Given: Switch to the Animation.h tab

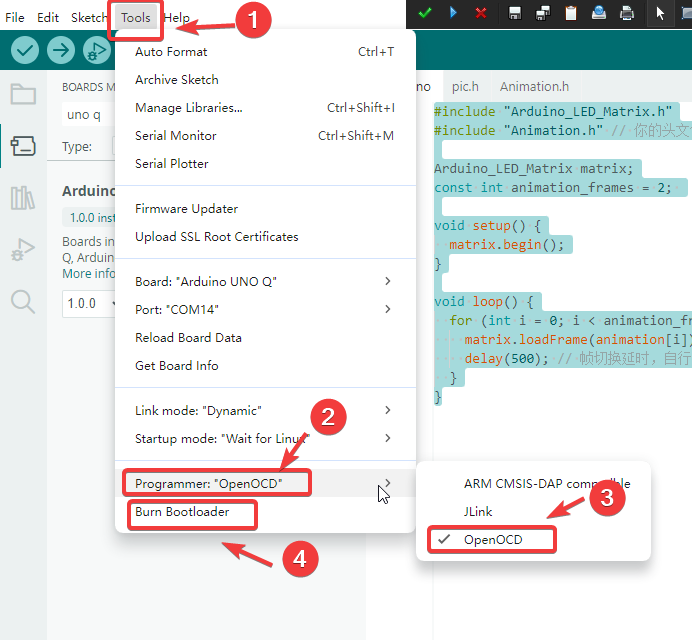Looking at the screenshot, I should tap(534, 87).
